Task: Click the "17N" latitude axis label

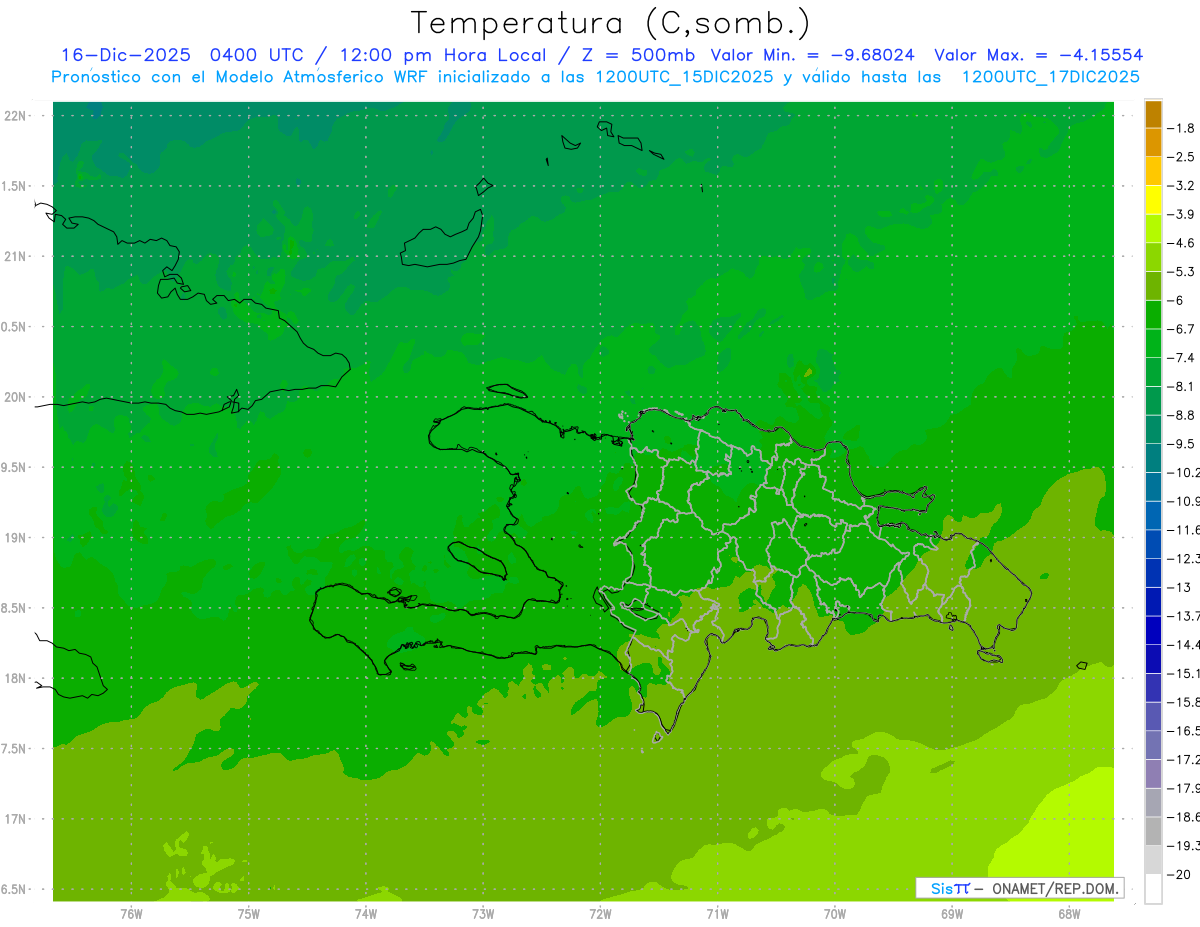Action: 16,819
